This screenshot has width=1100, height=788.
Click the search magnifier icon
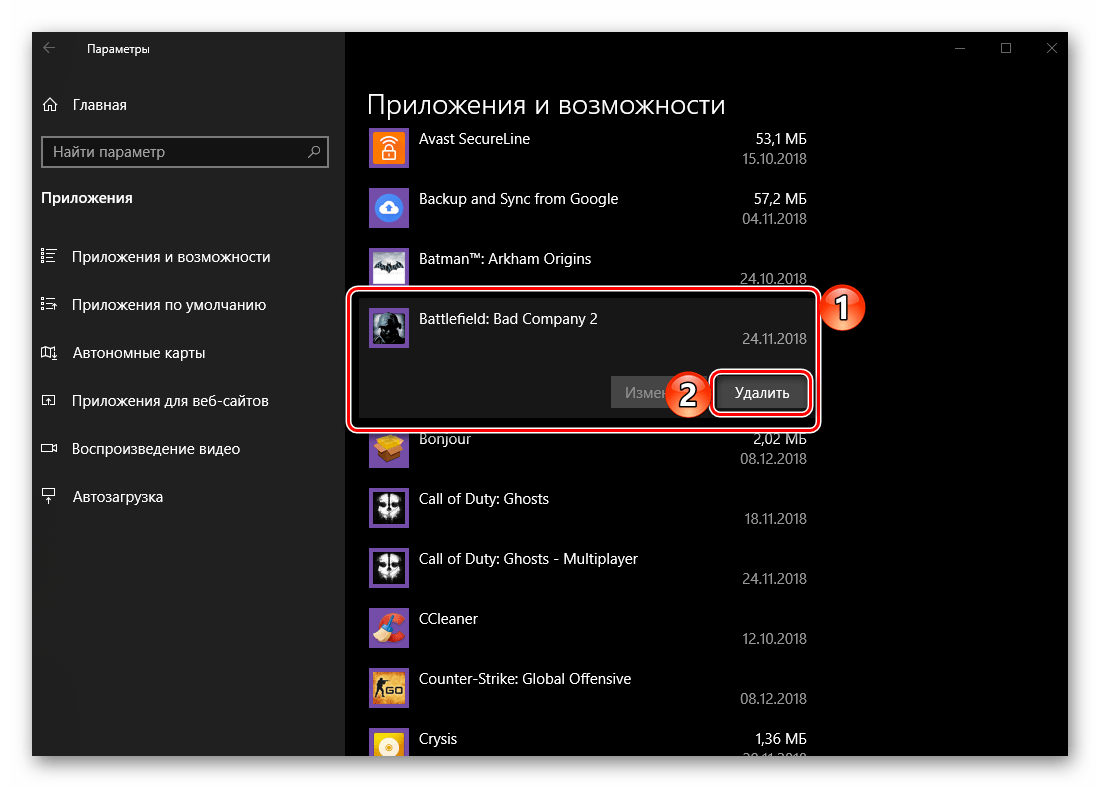tap(314, 152)
